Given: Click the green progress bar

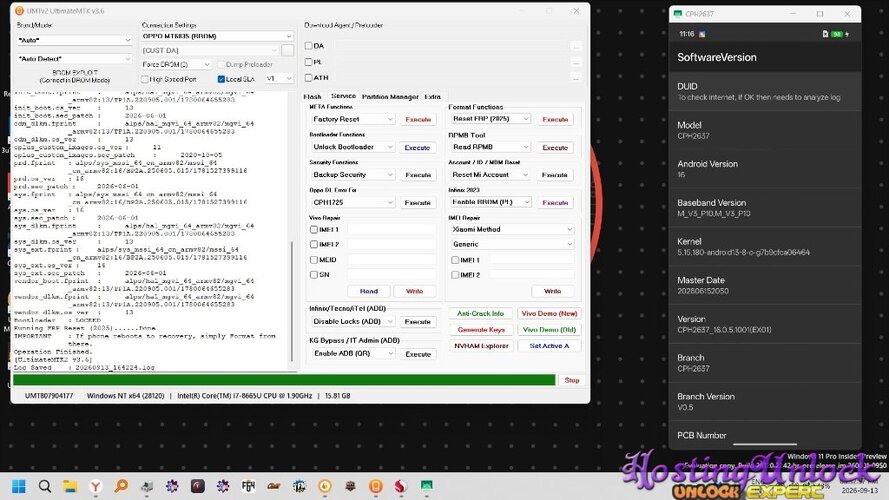Looking at the screenshot, I should click(x=284, y=380).
